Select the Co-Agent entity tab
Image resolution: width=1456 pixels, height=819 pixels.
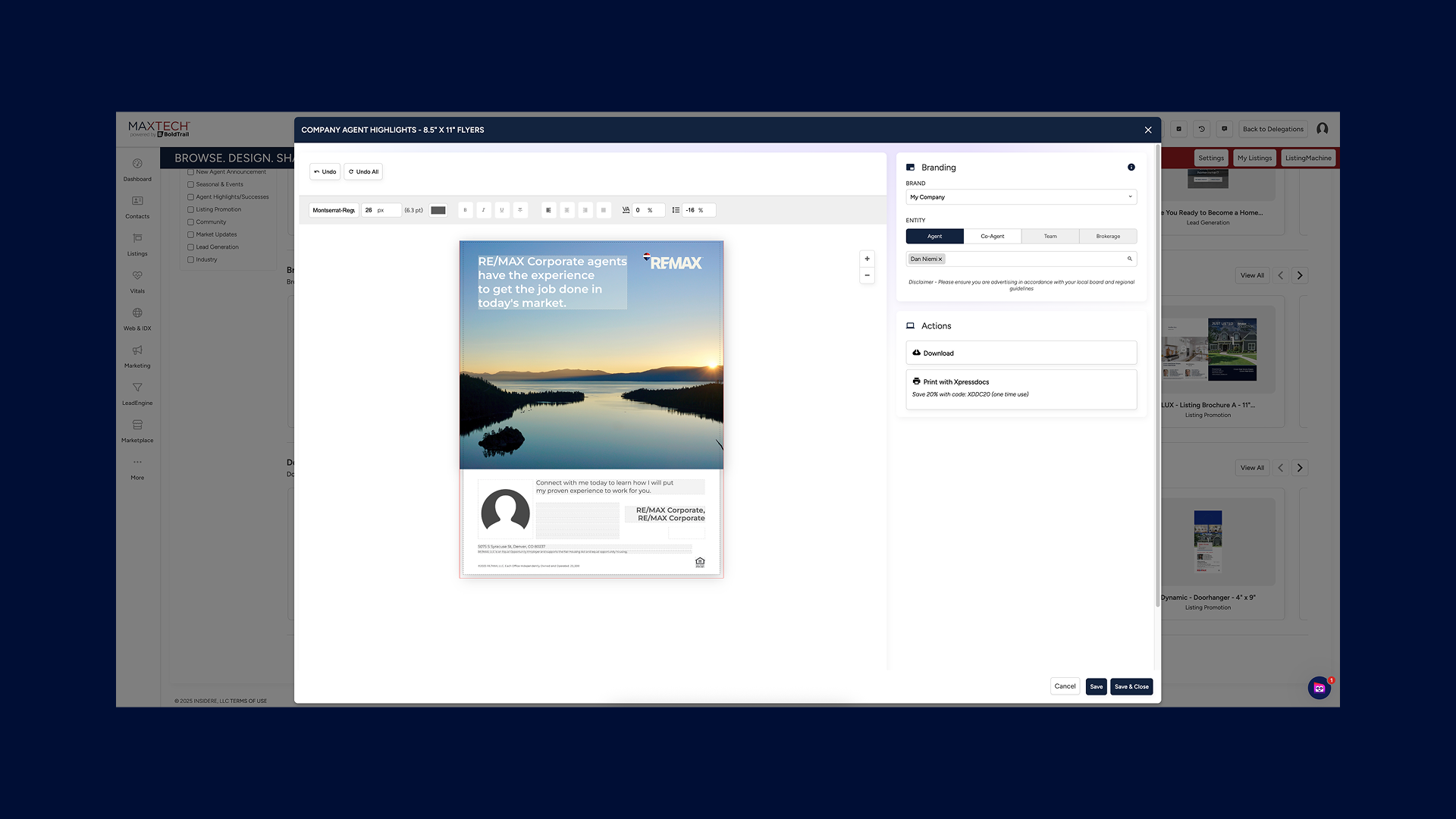tap(992, 236)
